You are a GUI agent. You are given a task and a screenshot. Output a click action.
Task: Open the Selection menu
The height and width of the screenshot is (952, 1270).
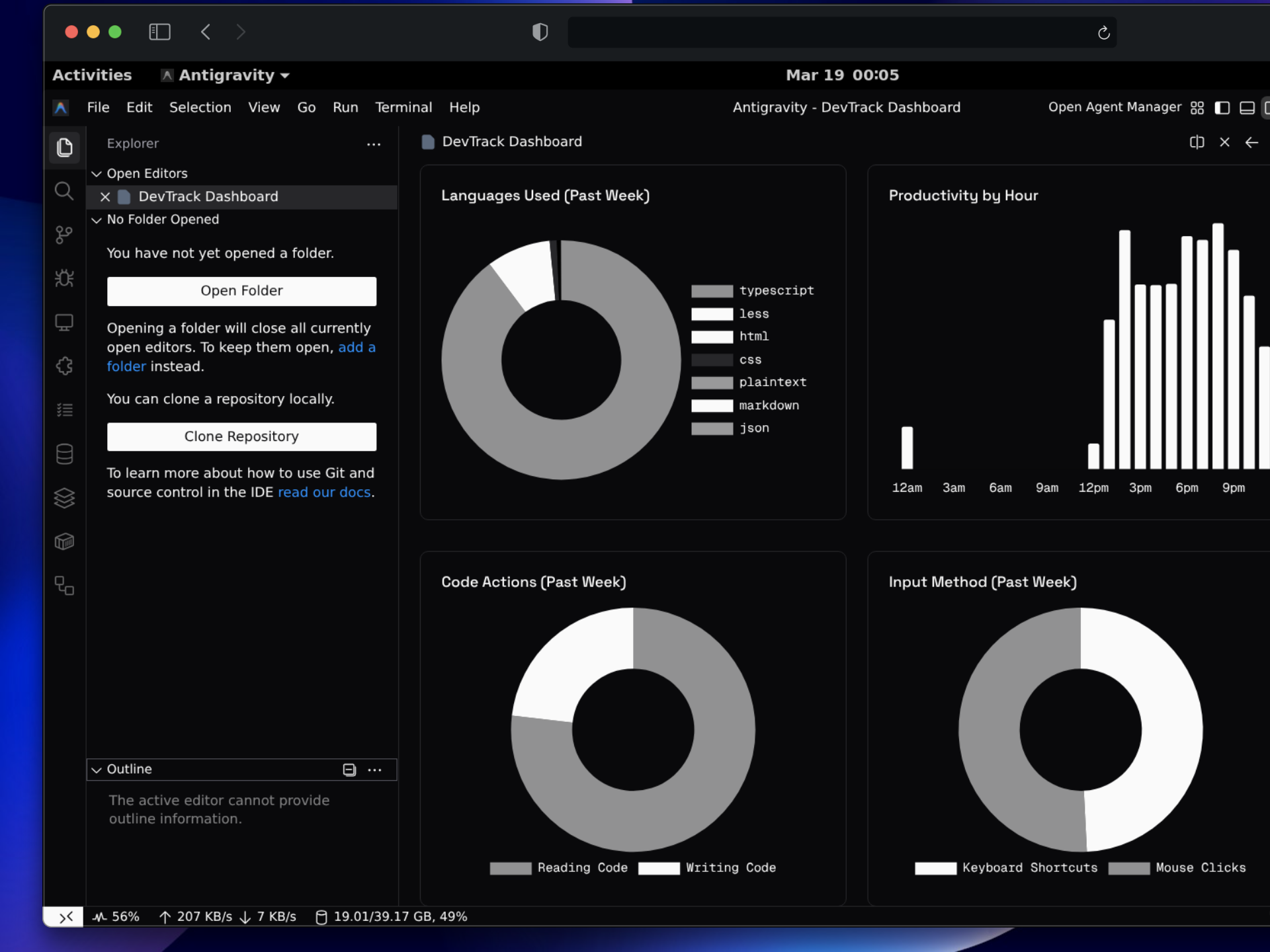coord(200,107)
